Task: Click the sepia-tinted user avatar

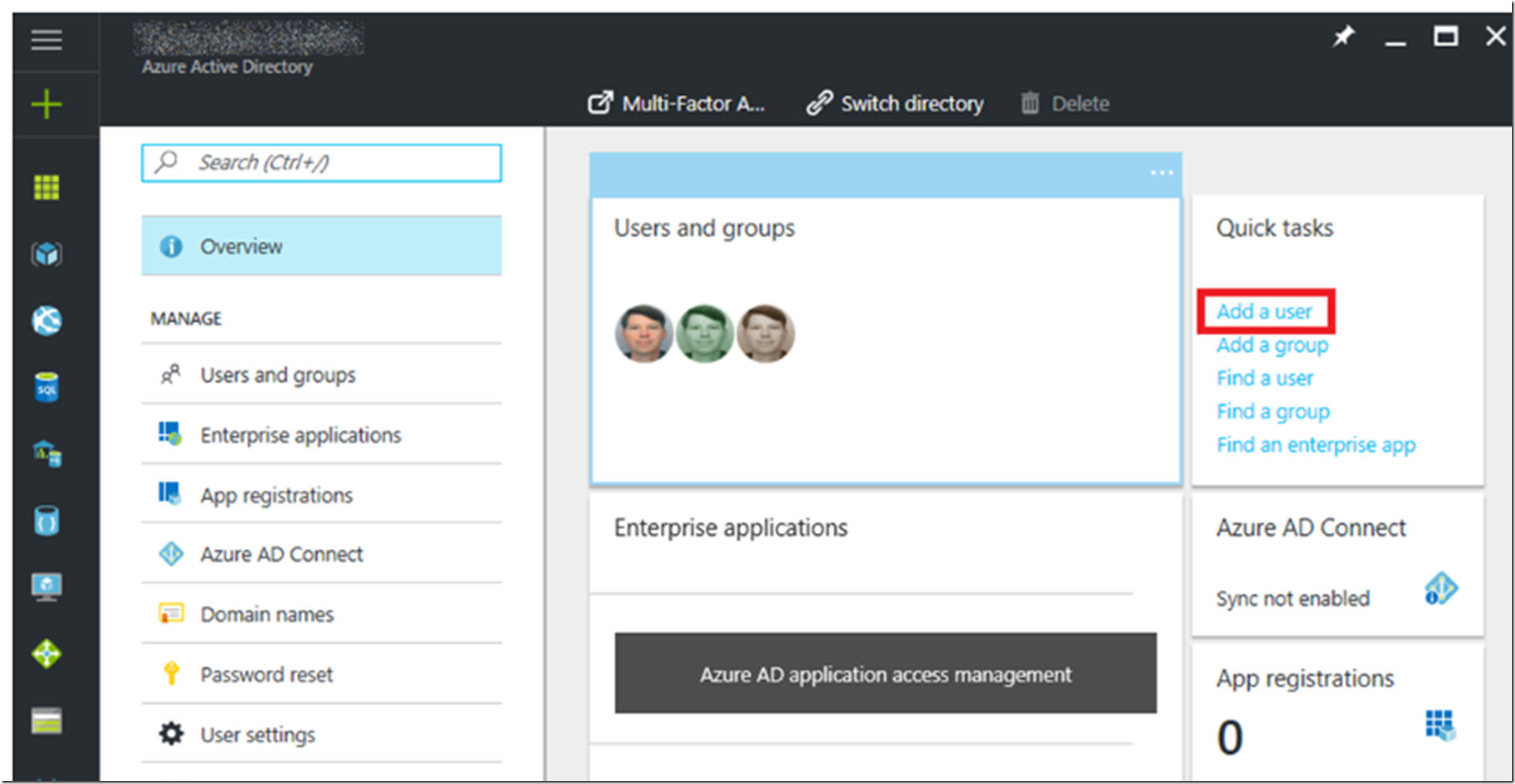Action: pyautogui.click(x=766, y=333)
